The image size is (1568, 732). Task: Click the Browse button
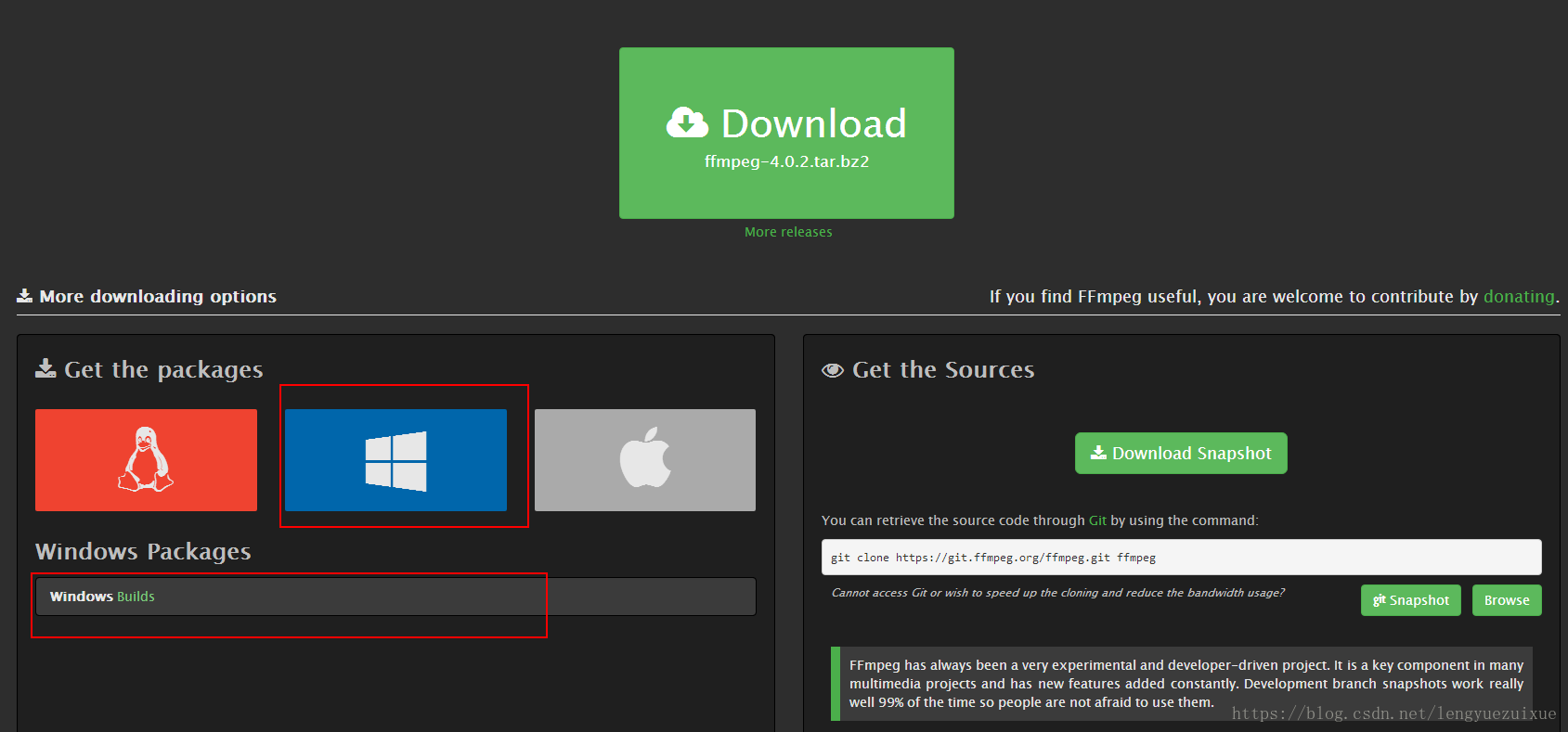(1507, 600)
